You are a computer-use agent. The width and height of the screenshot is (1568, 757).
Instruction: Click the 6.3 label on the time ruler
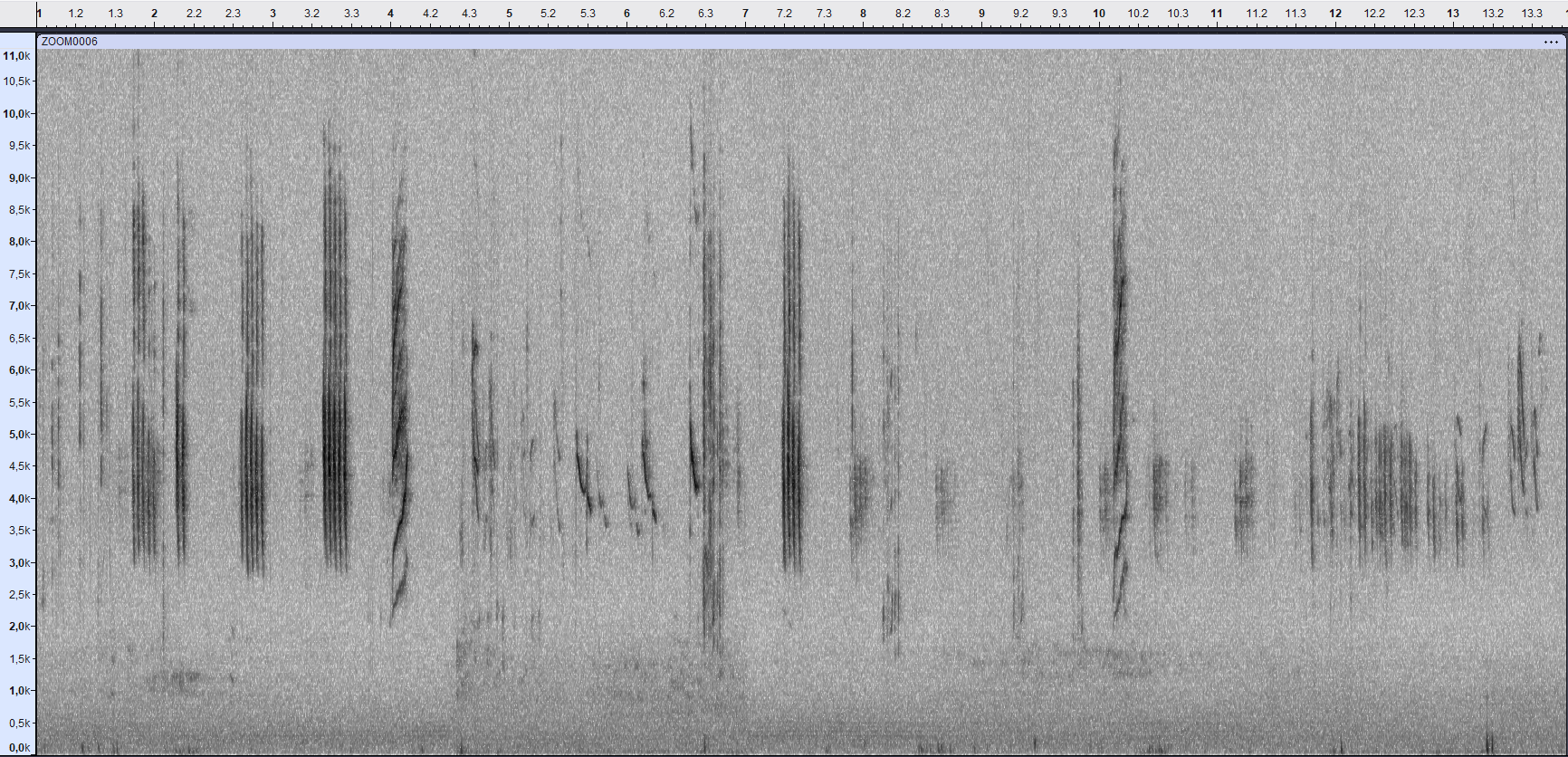coord(706,14)
